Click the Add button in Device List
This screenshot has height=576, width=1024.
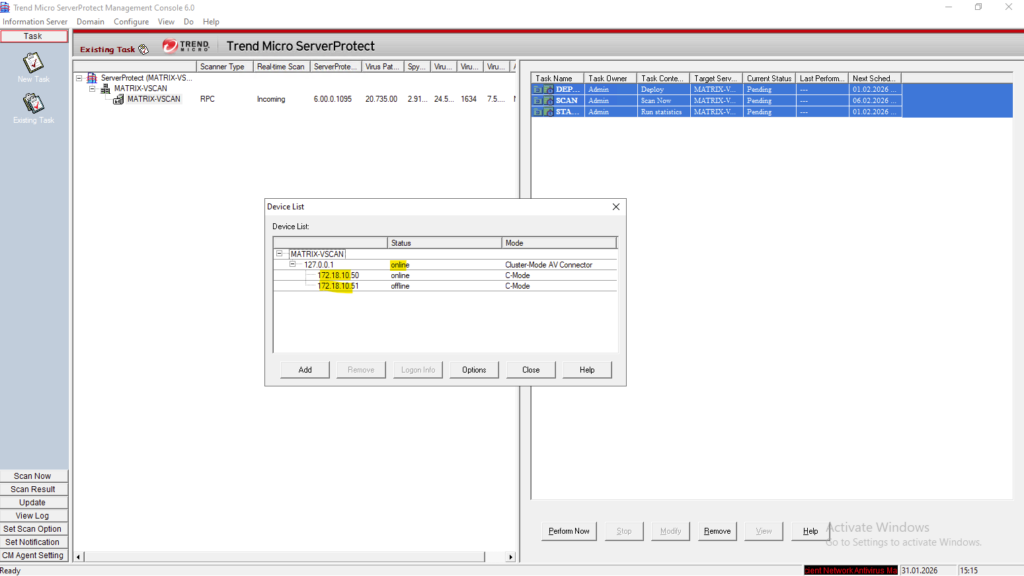(305, 370)
